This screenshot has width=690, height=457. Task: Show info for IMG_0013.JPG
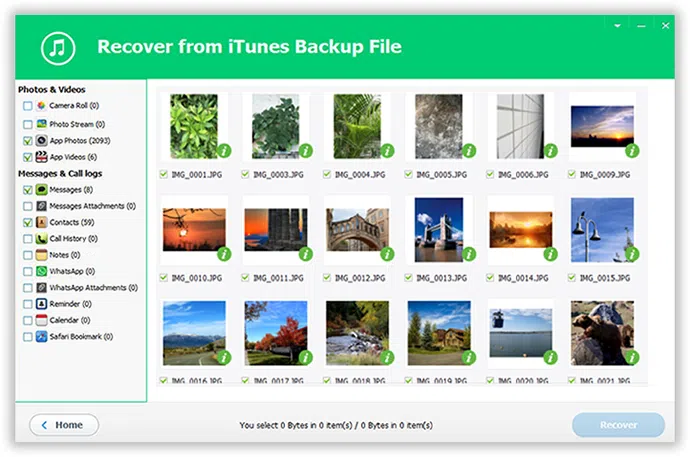coord(469,254)
